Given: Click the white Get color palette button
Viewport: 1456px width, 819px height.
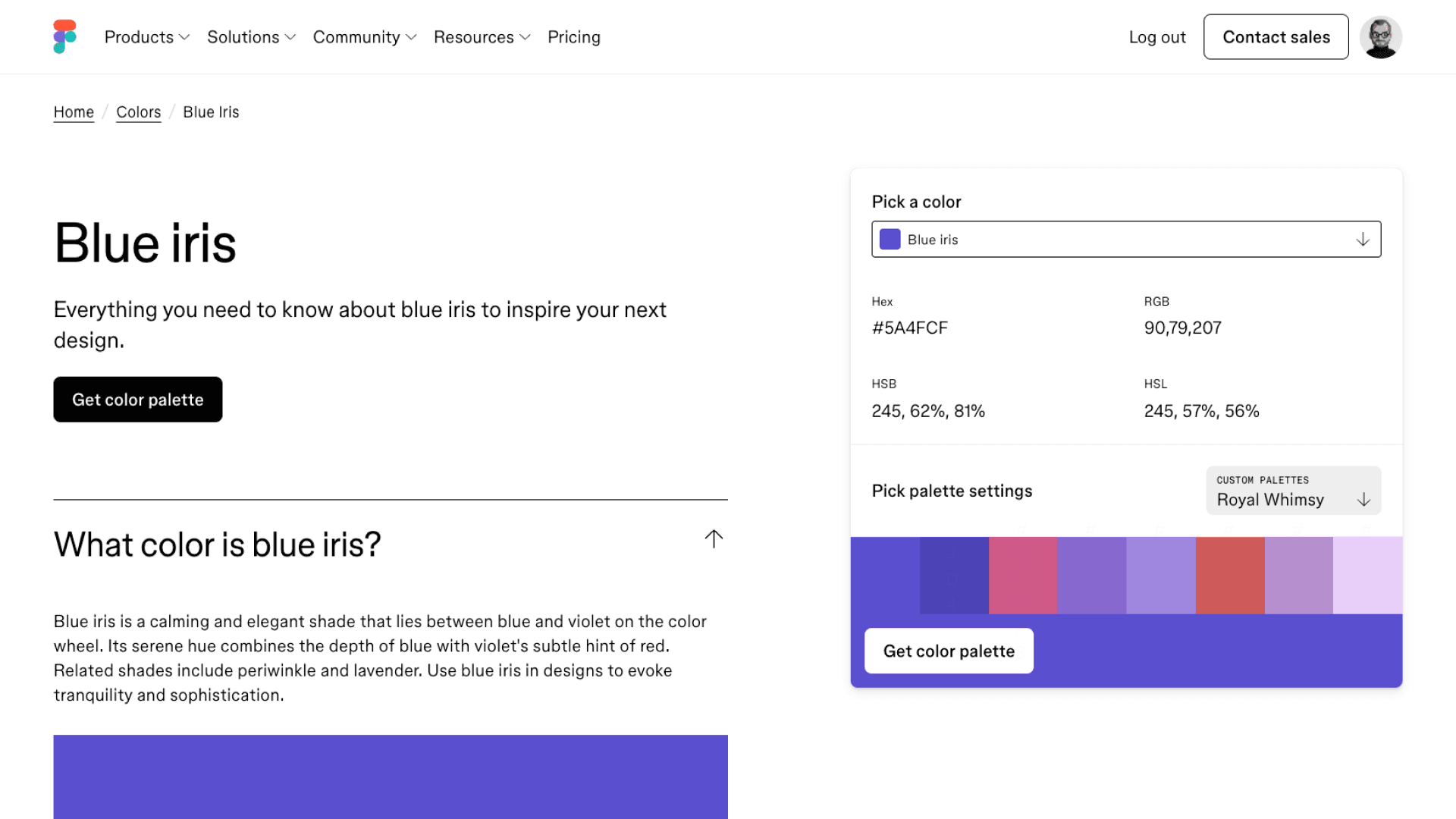Looking at the screenshot, I should click(949, 651).
